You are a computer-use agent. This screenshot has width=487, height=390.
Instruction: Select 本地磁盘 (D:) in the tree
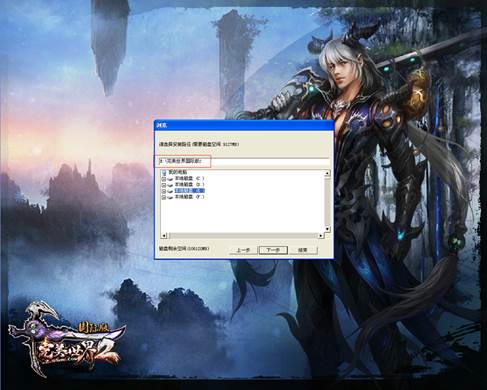(x=189, y=184)
